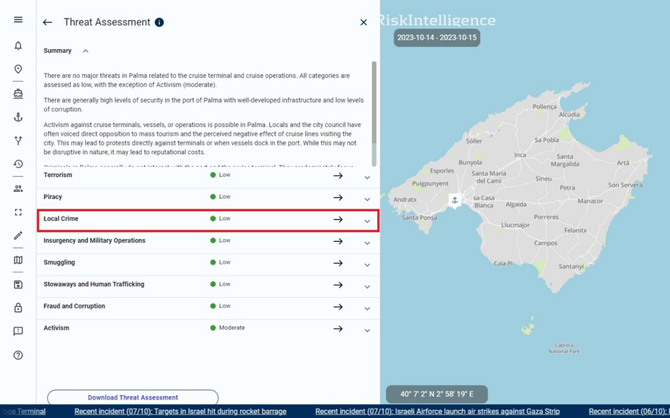670x418 pixels.
Task: Click the help question mark icon
Action: [18, 355]
